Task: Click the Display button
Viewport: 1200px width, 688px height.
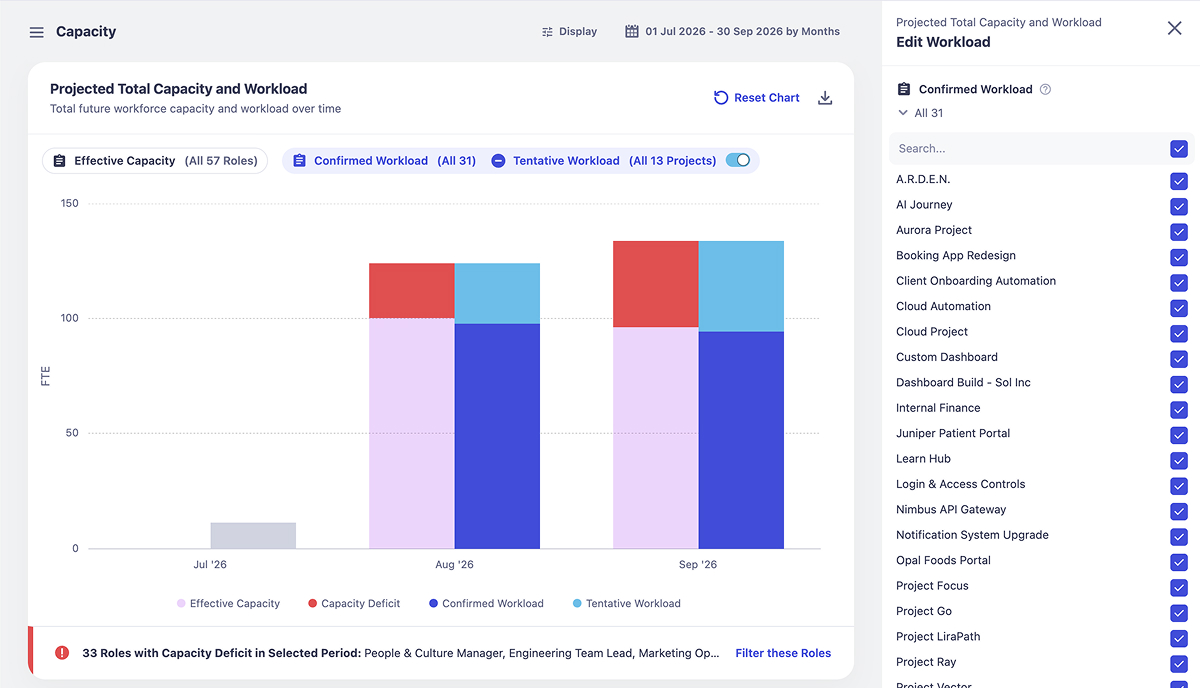Action: [569, 32]
